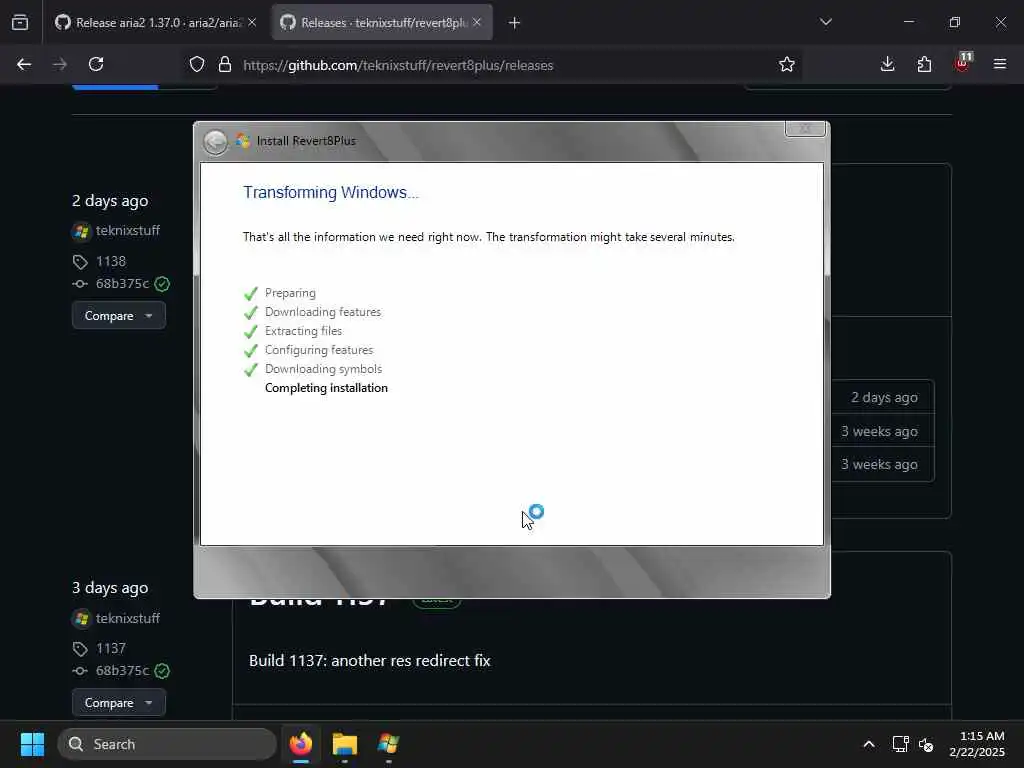This screenshot has height=768, width=1024.
Task: Click the Revert8Plus installer title icon
Action: (x=243, y=140)
